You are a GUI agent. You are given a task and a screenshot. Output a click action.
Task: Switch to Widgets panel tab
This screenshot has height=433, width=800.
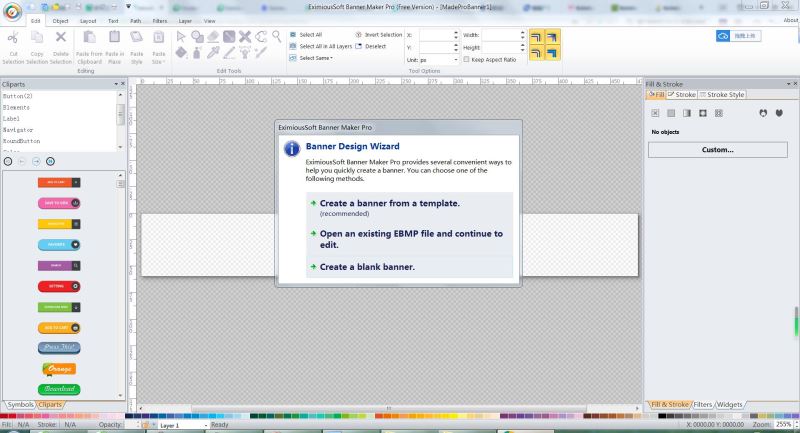click(x=730, y=404)
